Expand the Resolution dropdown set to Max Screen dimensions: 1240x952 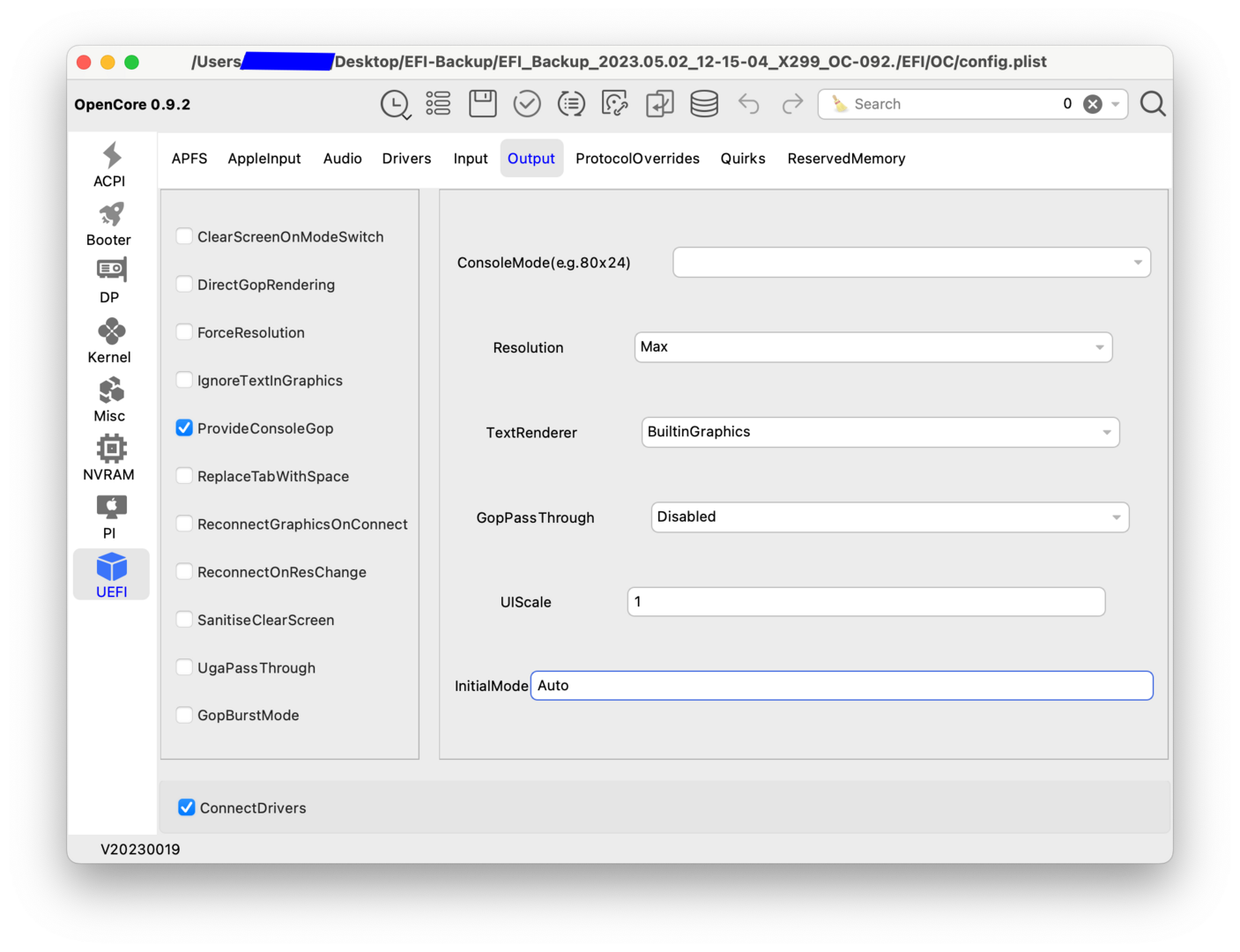coord(873,347)
